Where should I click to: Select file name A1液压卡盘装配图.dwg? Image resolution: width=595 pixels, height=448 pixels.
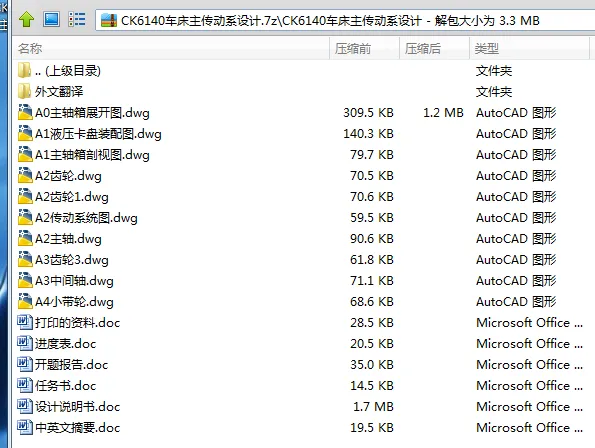[98, 134]
